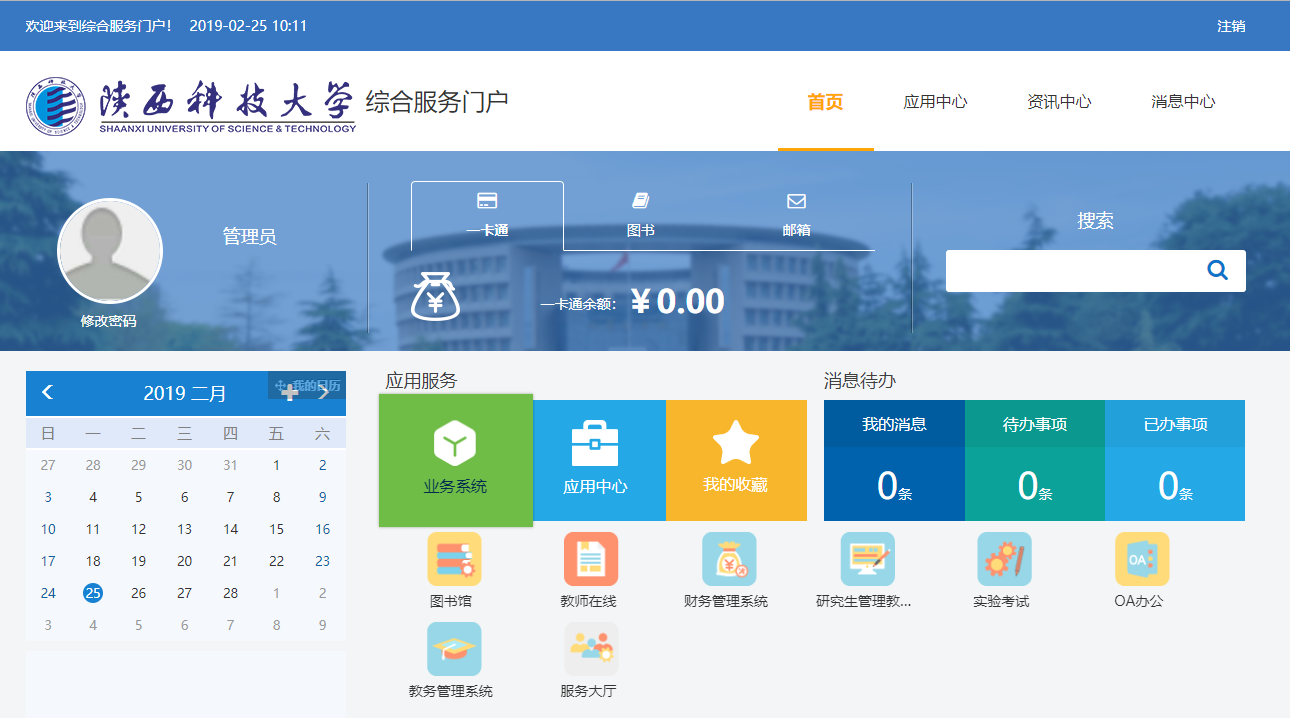Open the 教务管理系统 icon
The image size is (1290, 718).
point(454,649)
